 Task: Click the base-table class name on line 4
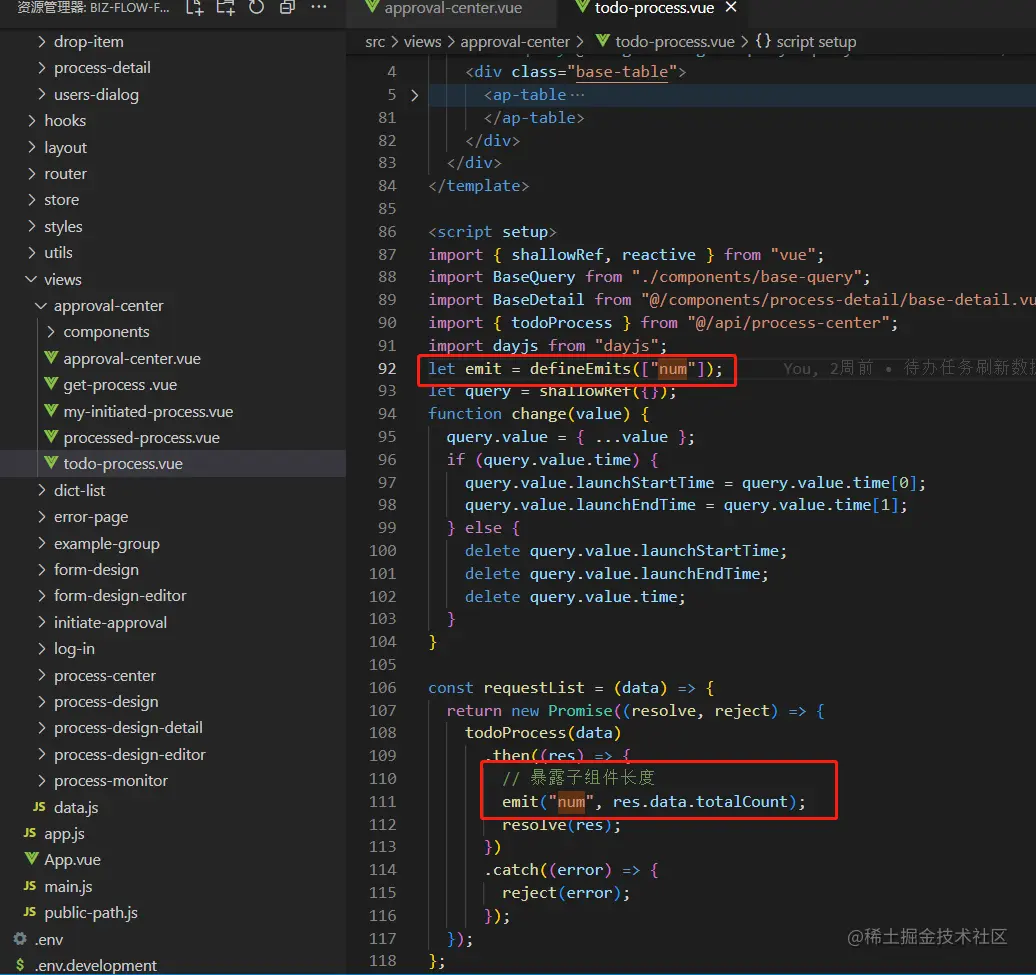pos(622,72)
